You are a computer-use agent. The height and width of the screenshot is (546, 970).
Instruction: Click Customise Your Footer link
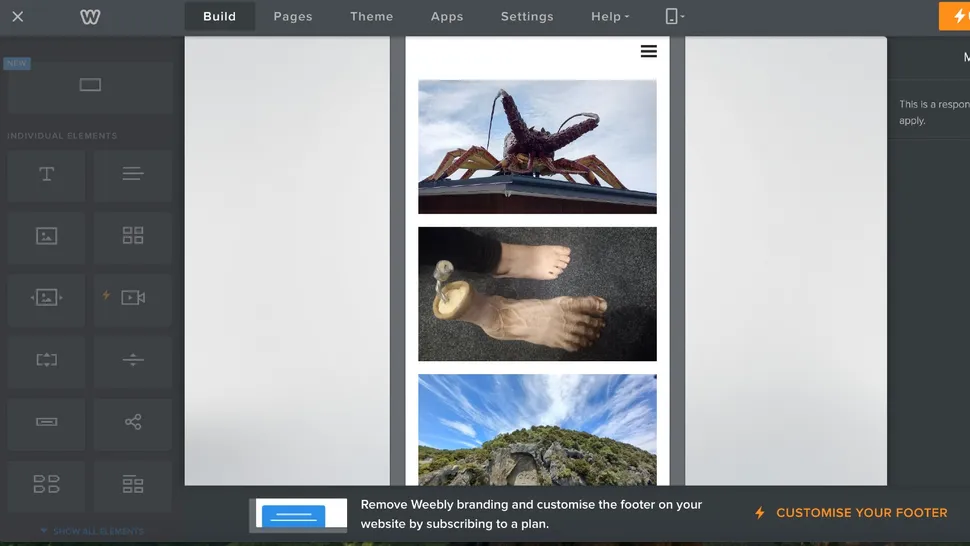pos(860,513)
